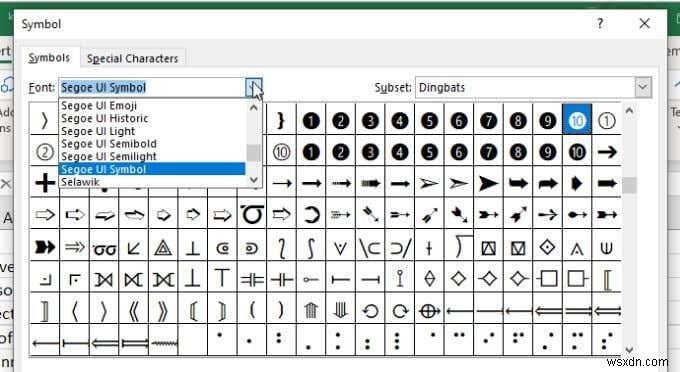Select highlighted Segoe UI Symbol list entry
This screenshot has width=680, height=372.
(x=152, y=169)
